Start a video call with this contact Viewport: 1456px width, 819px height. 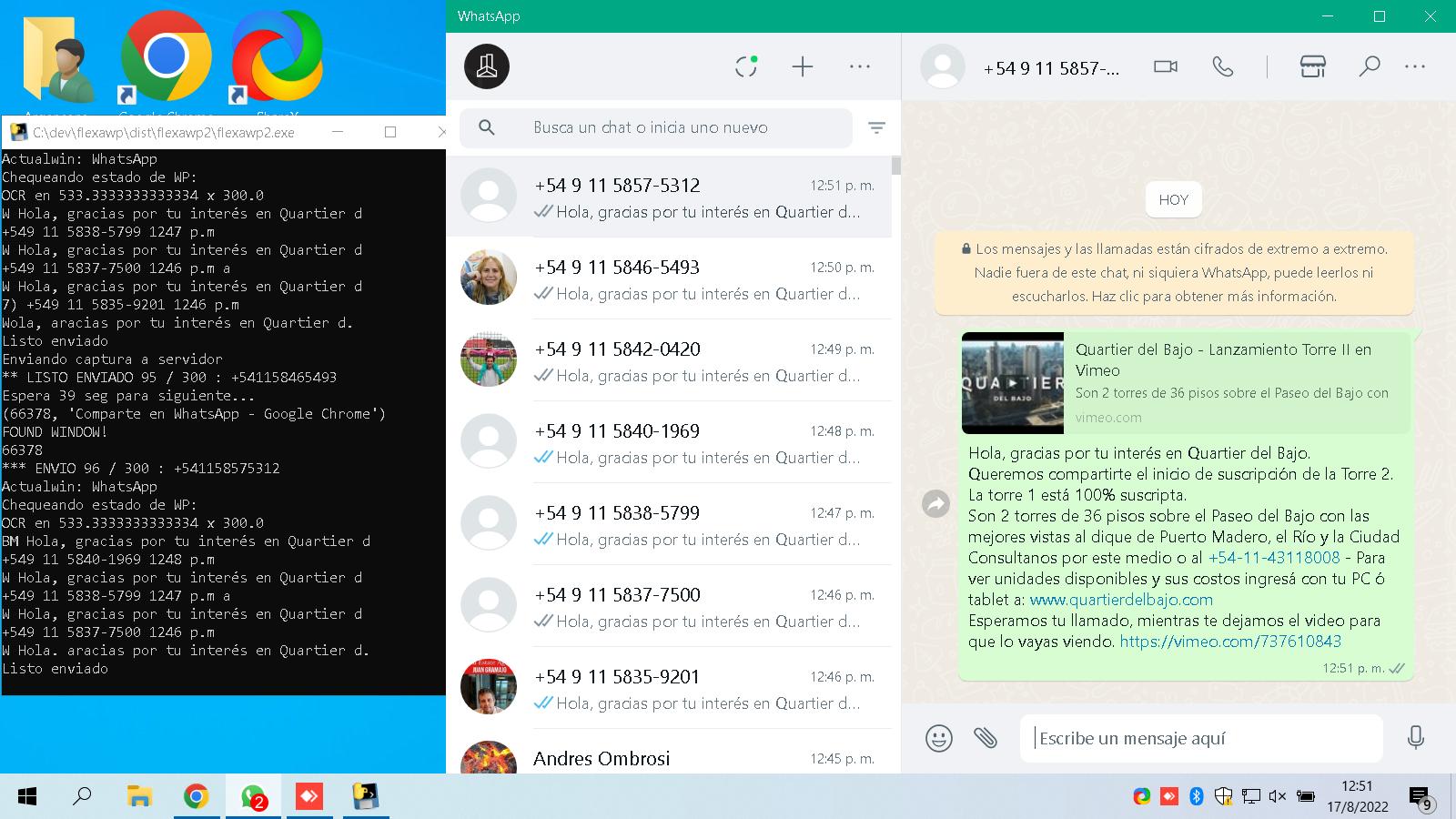tap(1166, 66)
